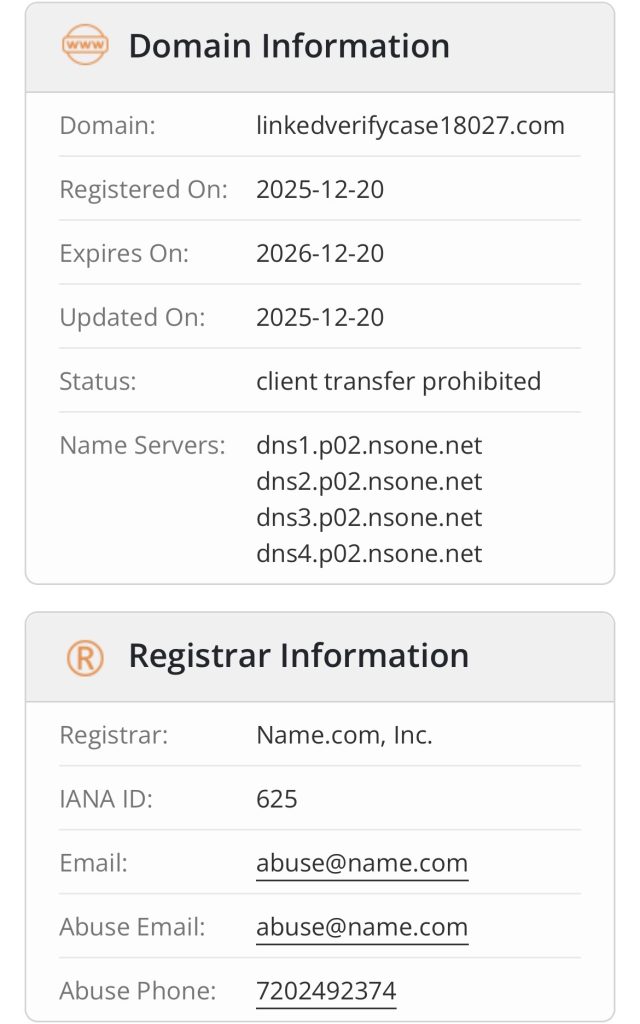Click the Updated On date value

(320, 317)
